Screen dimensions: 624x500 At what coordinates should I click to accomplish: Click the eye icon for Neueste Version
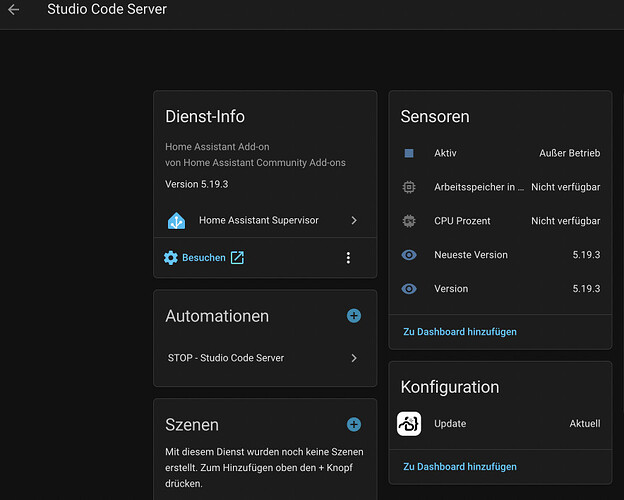tap(409, 255)
